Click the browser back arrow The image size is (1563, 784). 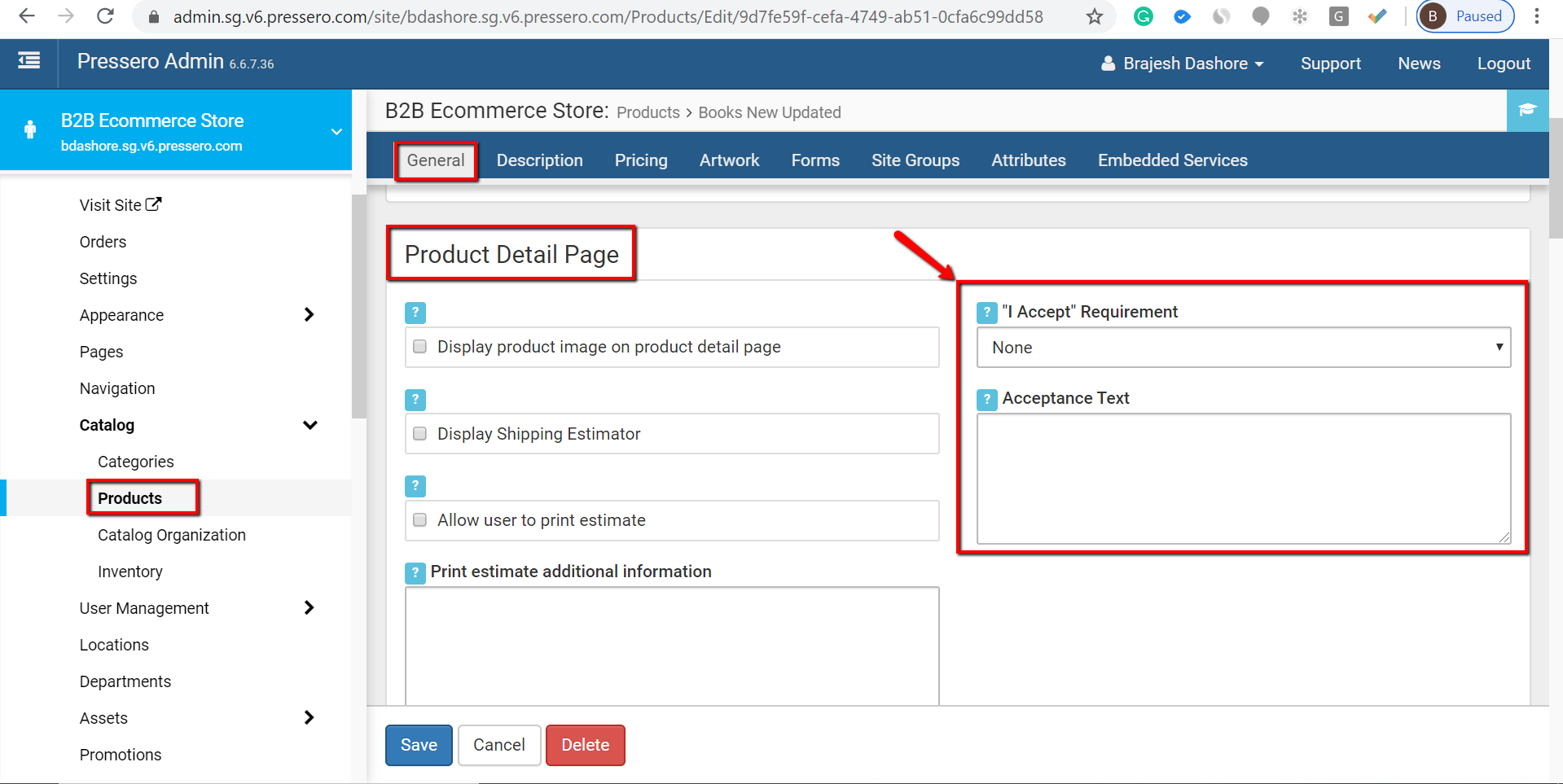[27, 15]
